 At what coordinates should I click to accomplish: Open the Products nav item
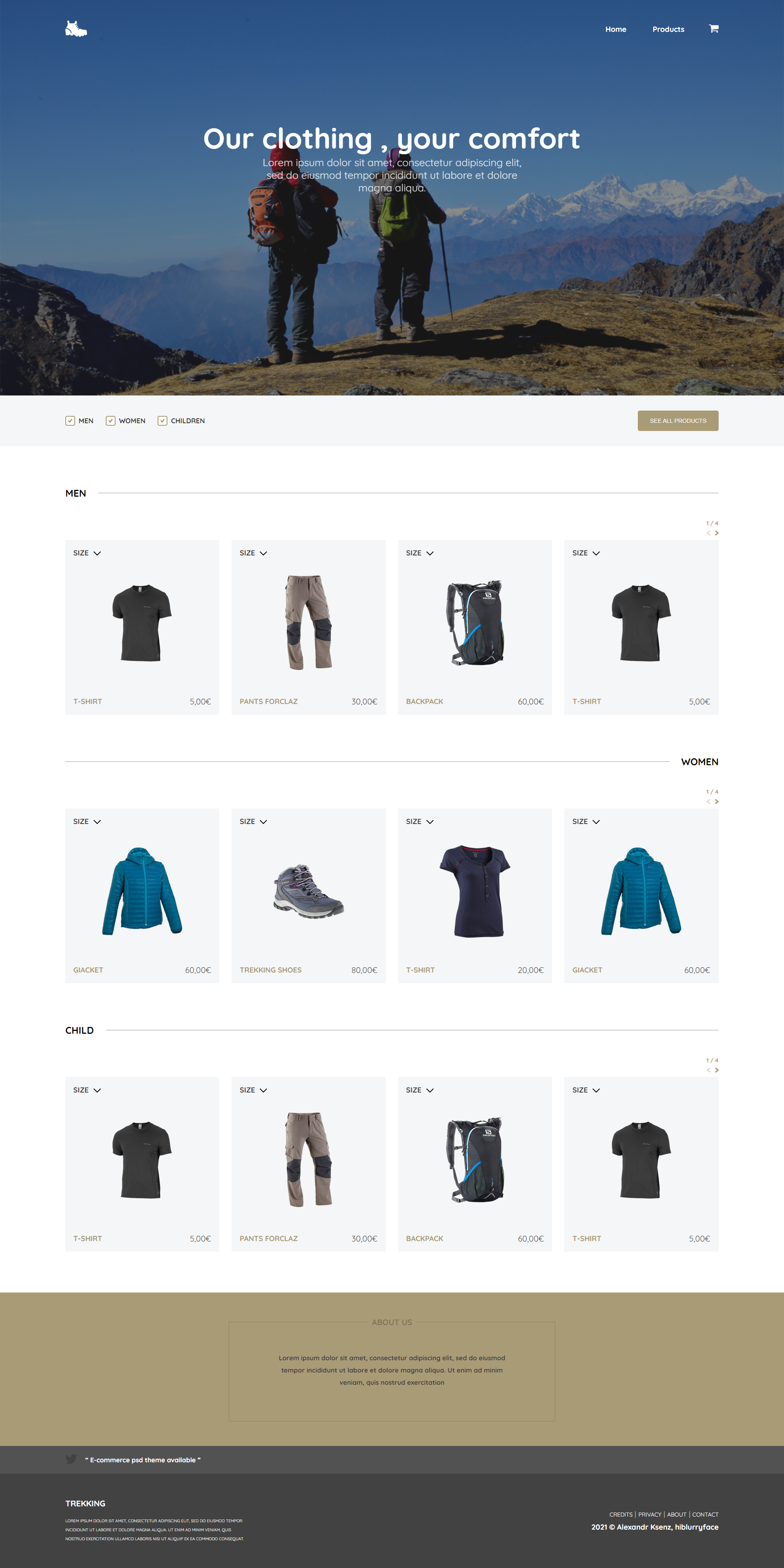tap(668, 29)
